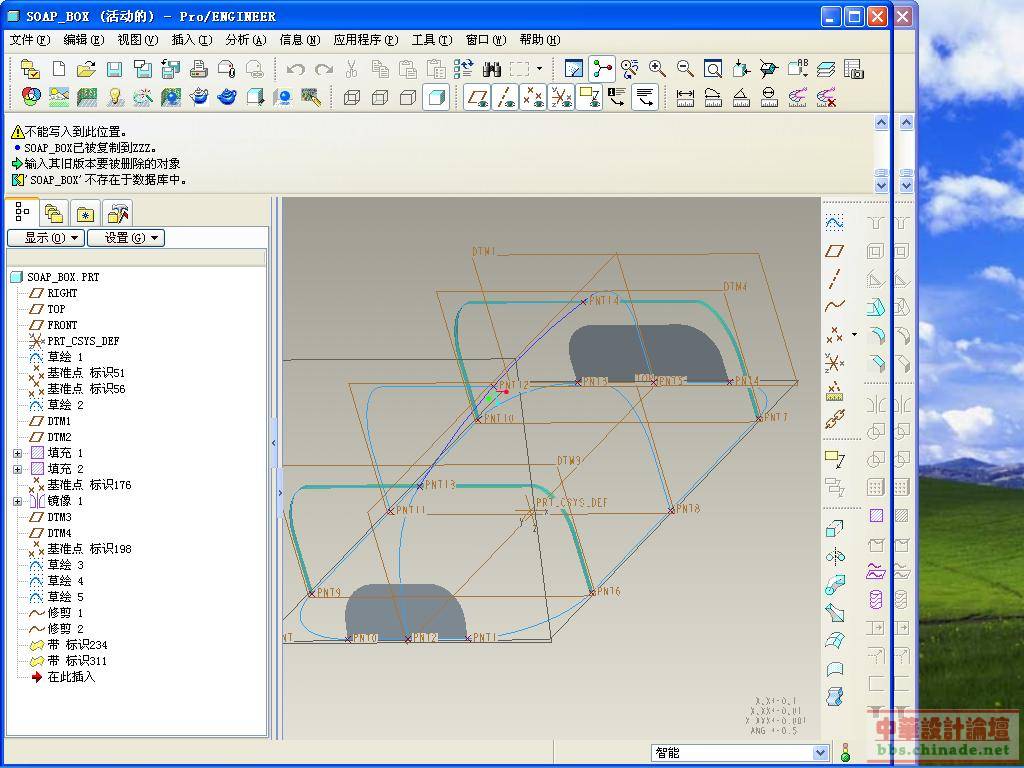Select the Datum Curve tool
Screen dimensions: 1024x768
coord(835,306)
